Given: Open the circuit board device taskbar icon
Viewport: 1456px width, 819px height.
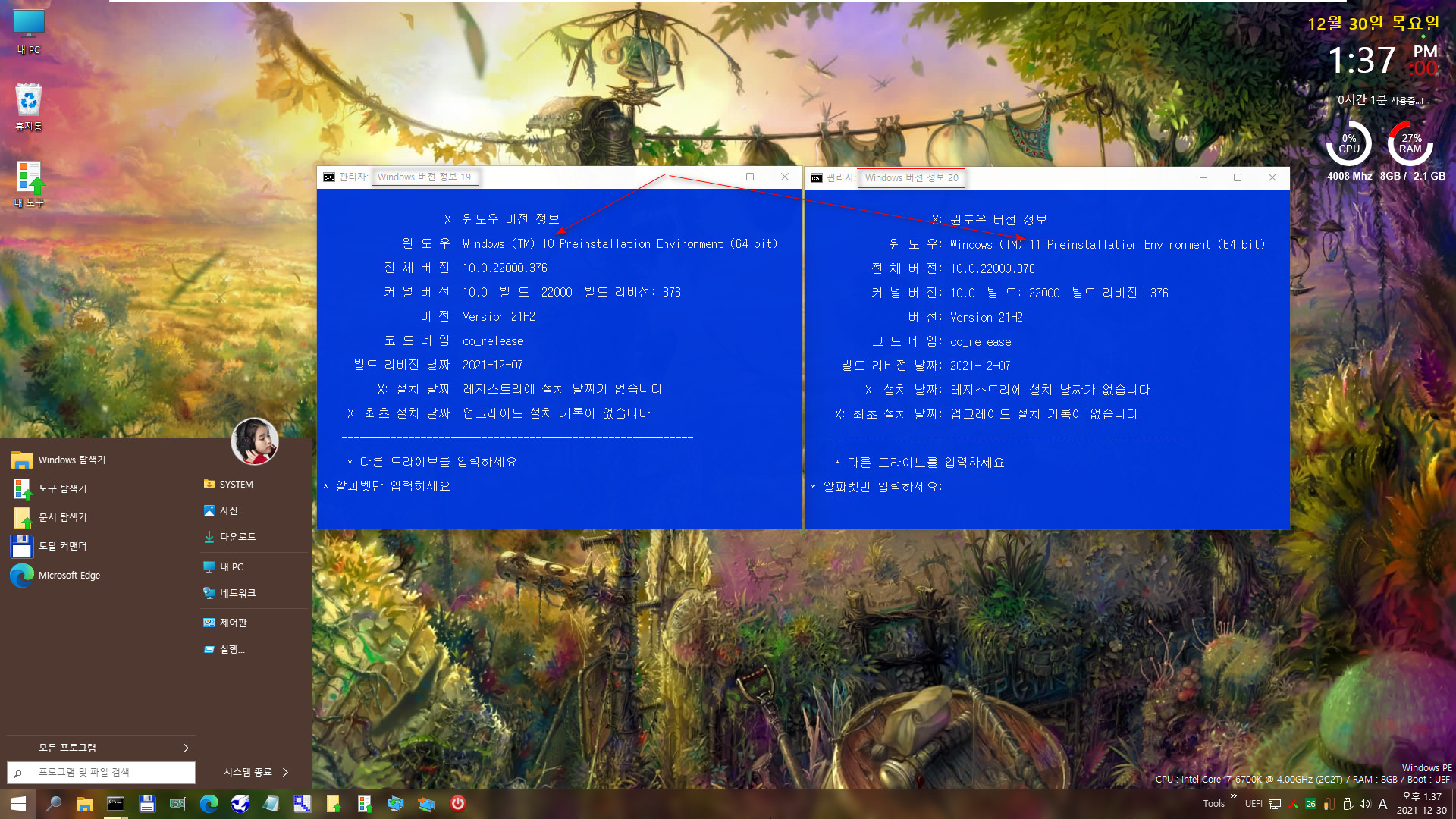Looking at the screenshot, I should [177, 804].
